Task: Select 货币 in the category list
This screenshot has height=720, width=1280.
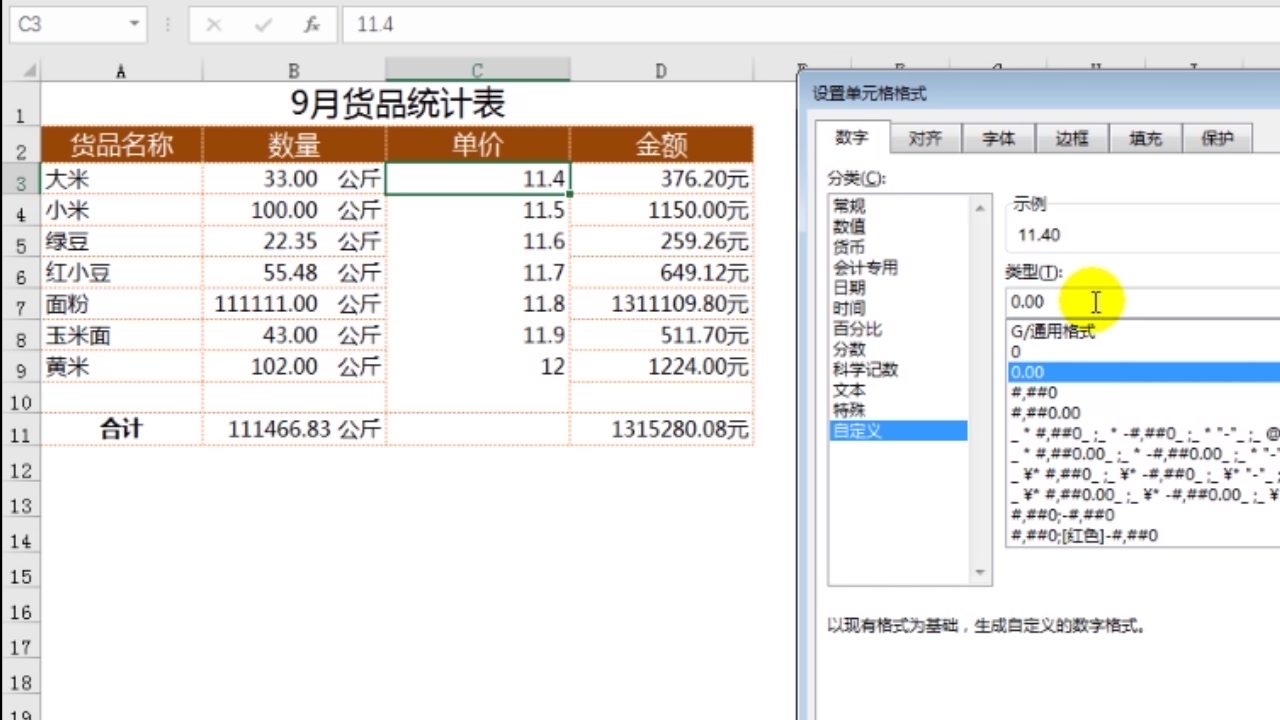Action: pyautogui.click(x=848, y=246)
